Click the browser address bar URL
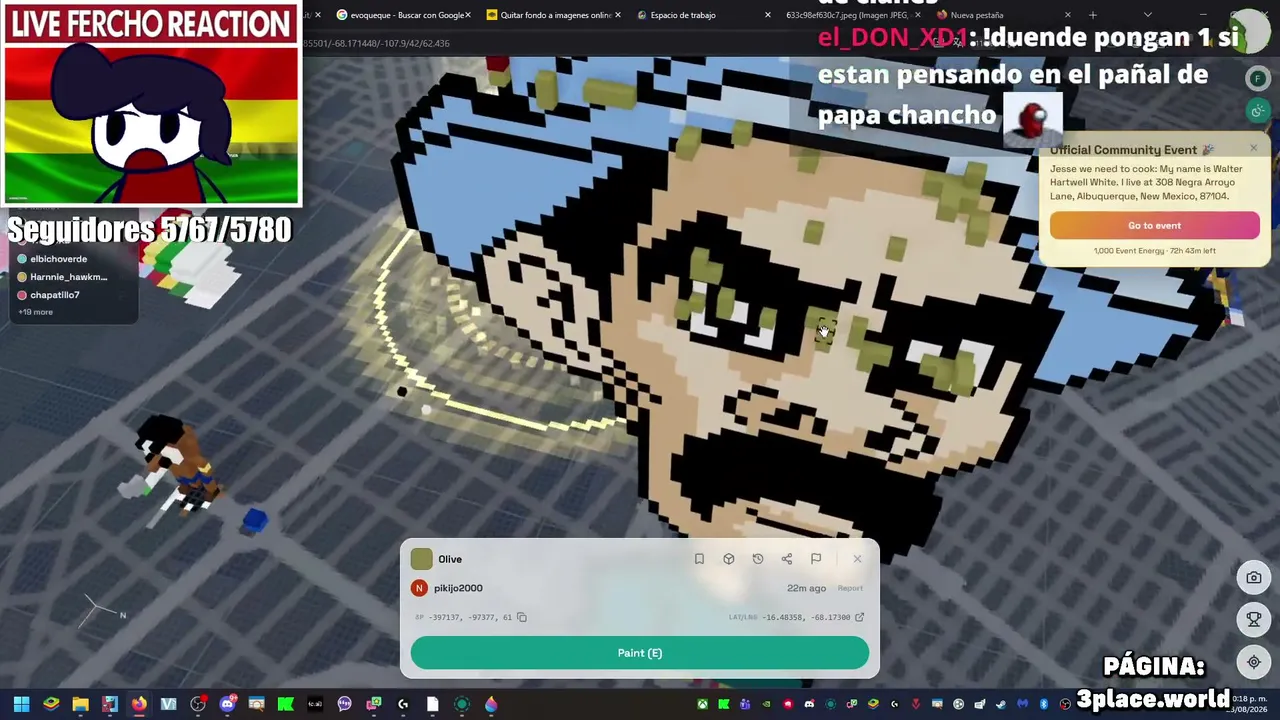This screenshot has width=1280, height=720. coord(376,43)
